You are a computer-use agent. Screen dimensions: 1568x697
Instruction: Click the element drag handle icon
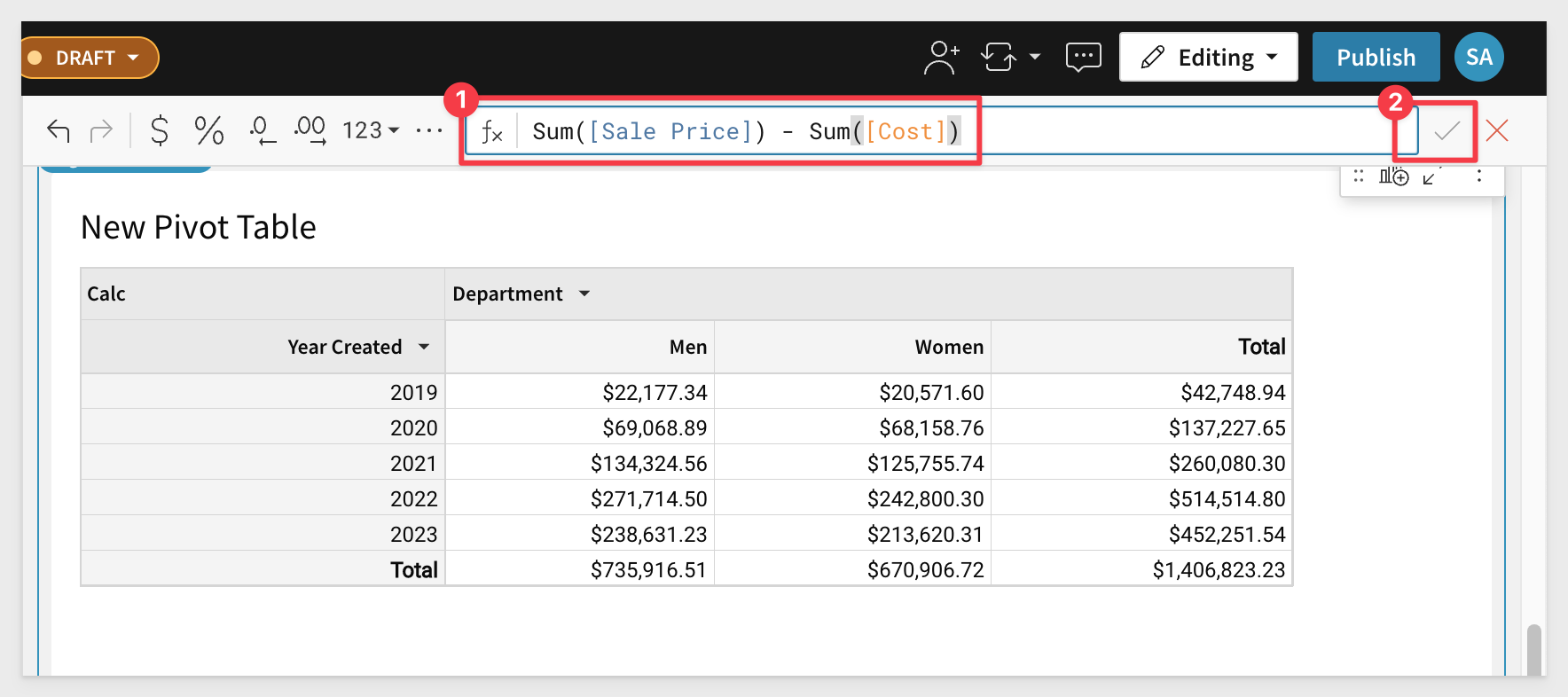(x=1359, y=176)
